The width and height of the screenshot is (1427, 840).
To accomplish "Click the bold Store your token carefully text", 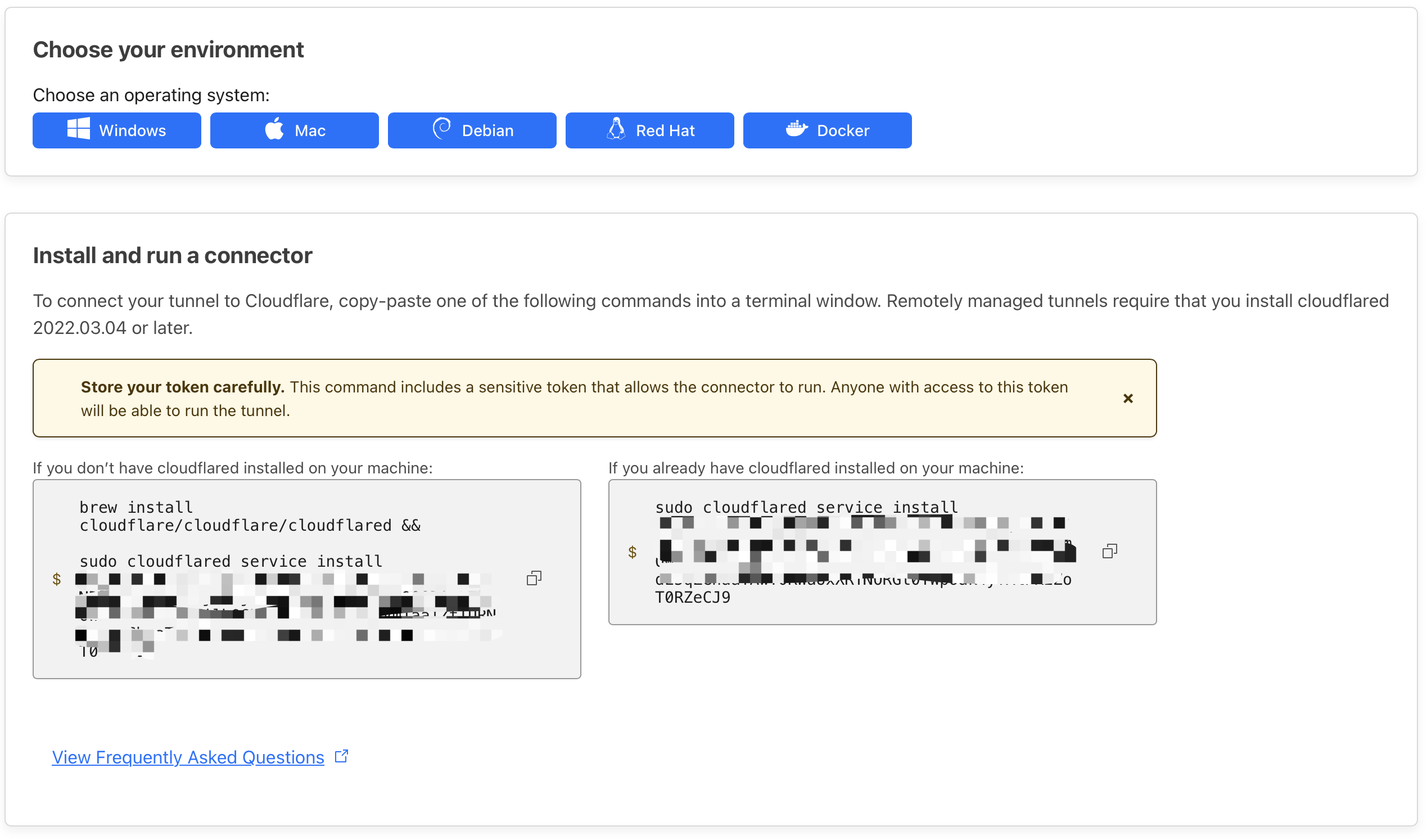I will 182,387.
